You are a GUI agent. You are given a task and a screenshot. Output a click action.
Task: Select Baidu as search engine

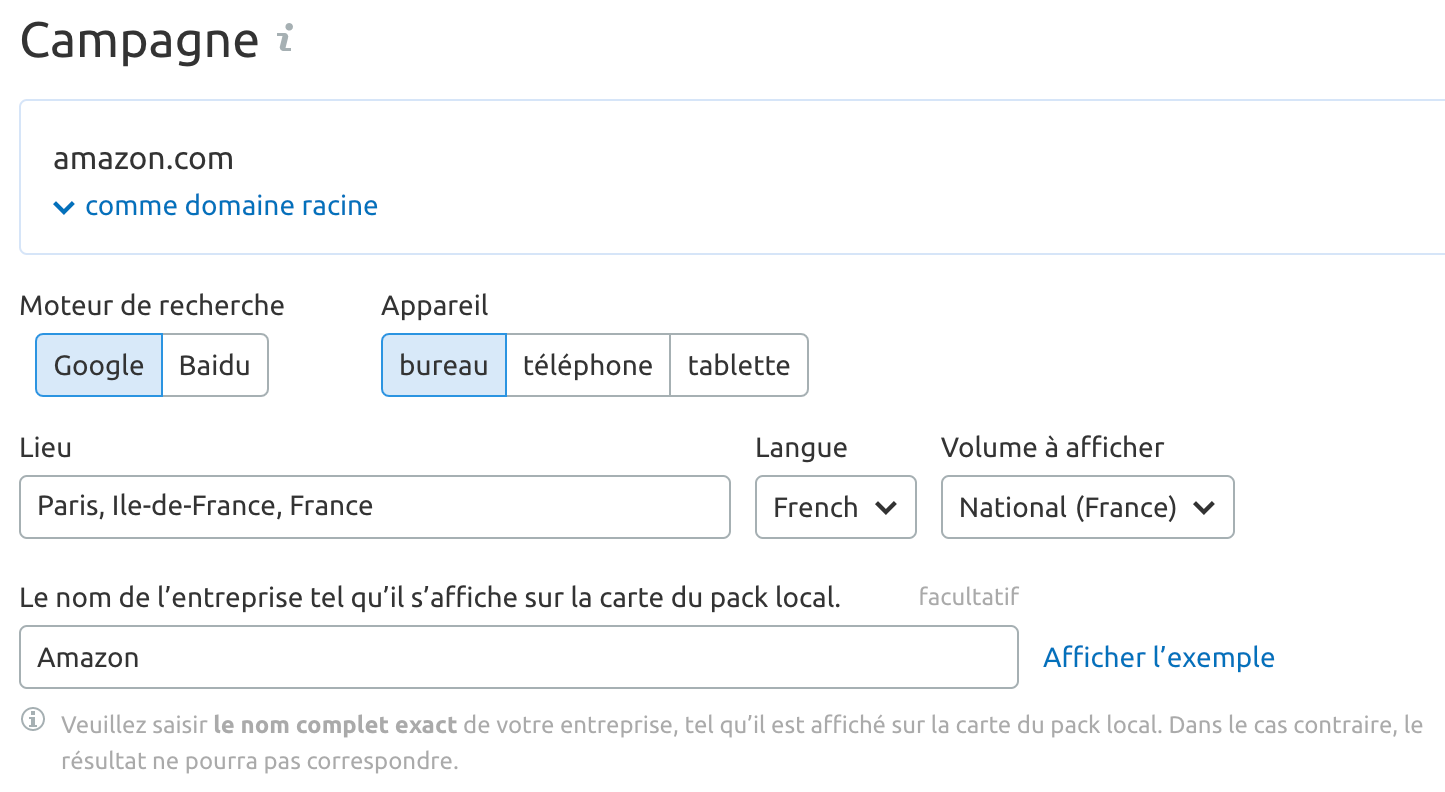215,365
